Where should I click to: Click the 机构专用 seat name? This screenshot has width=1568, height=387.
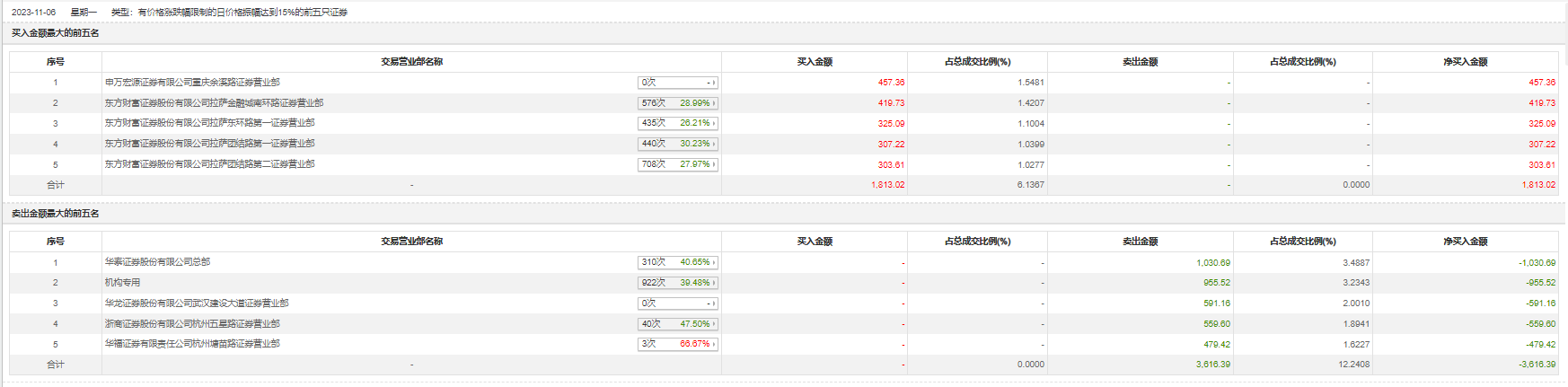122,283
